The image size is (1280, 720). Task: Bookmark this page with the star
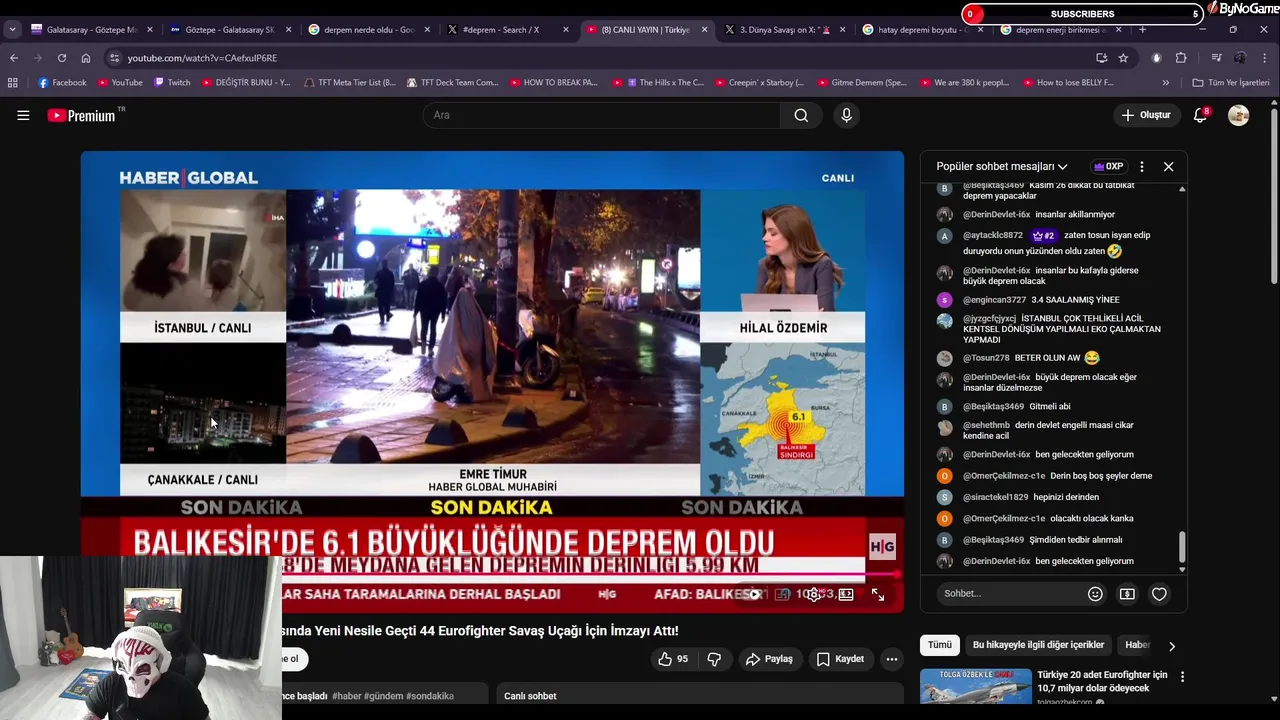point(1123,58)
